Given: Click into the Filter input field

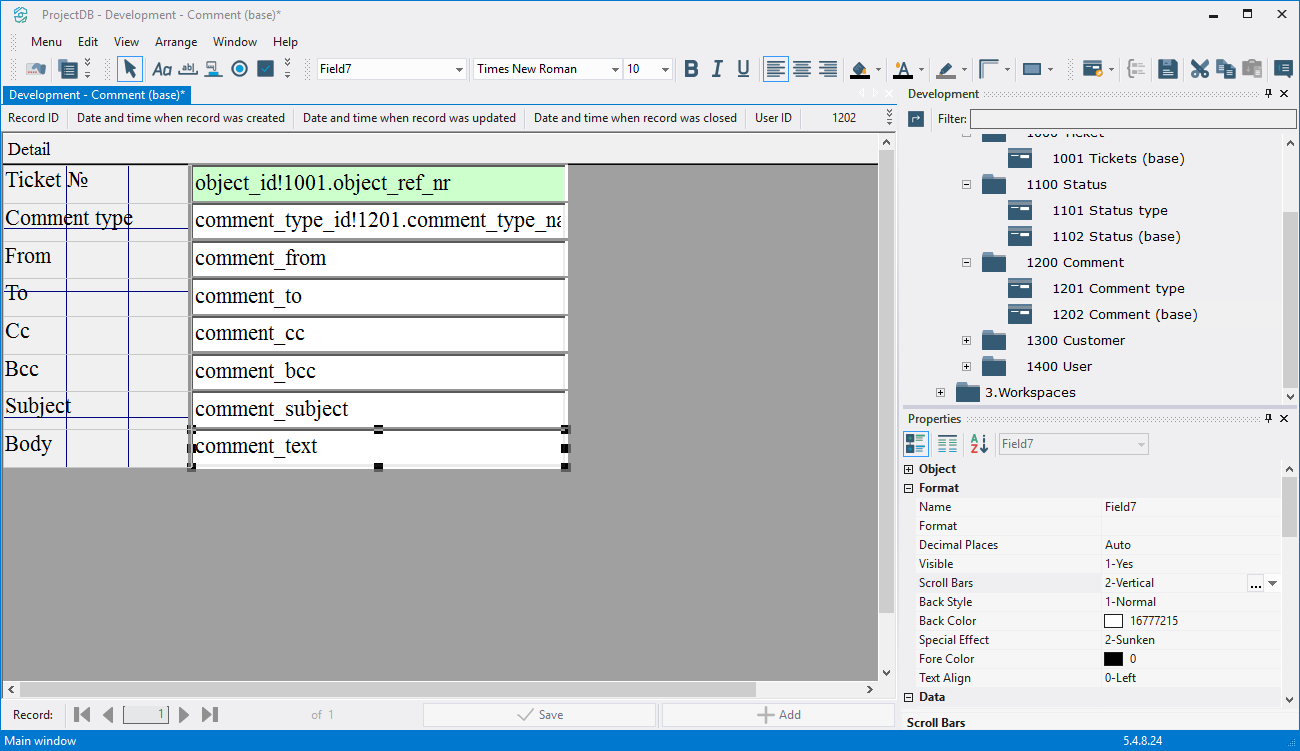Looking at the screenshot, I should pos(1132,119).
